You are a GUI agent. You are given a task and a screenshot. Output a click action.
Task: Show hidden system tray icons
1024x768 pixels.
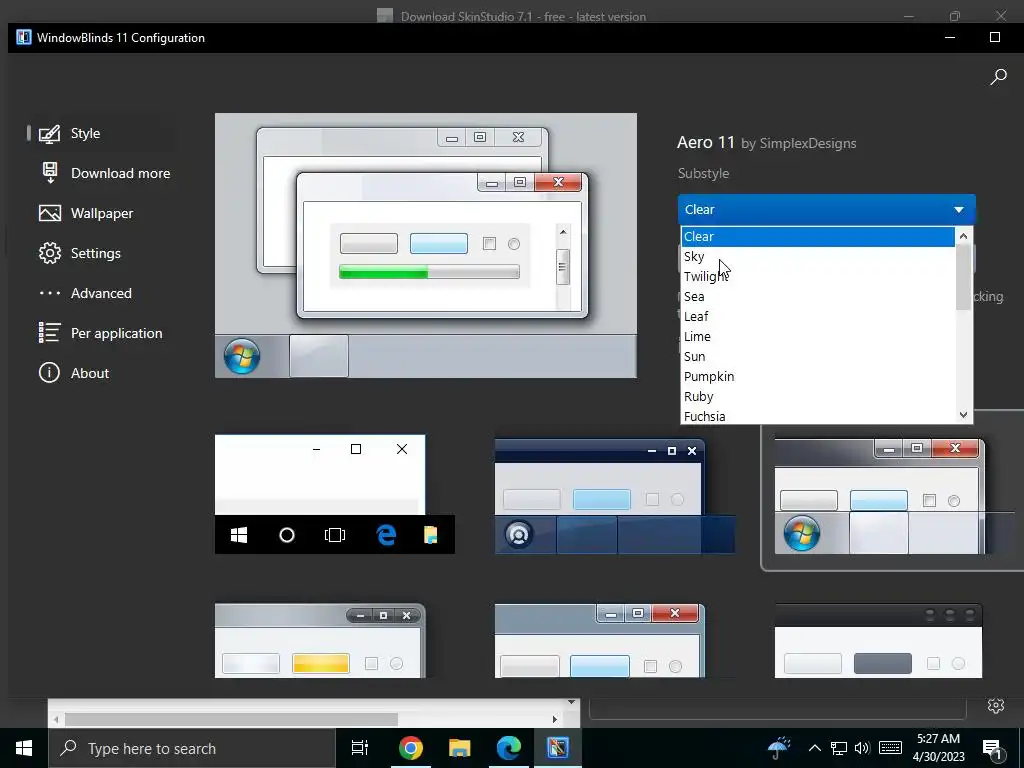(x=814, y=748)
